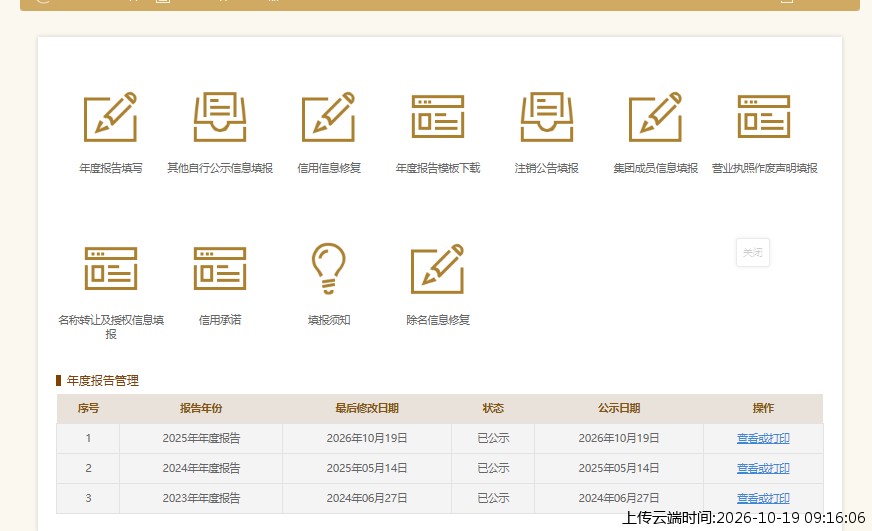Screen dimensions: 872x531
Task: Click the 除名信息修复 label
Action: (438, 320)
